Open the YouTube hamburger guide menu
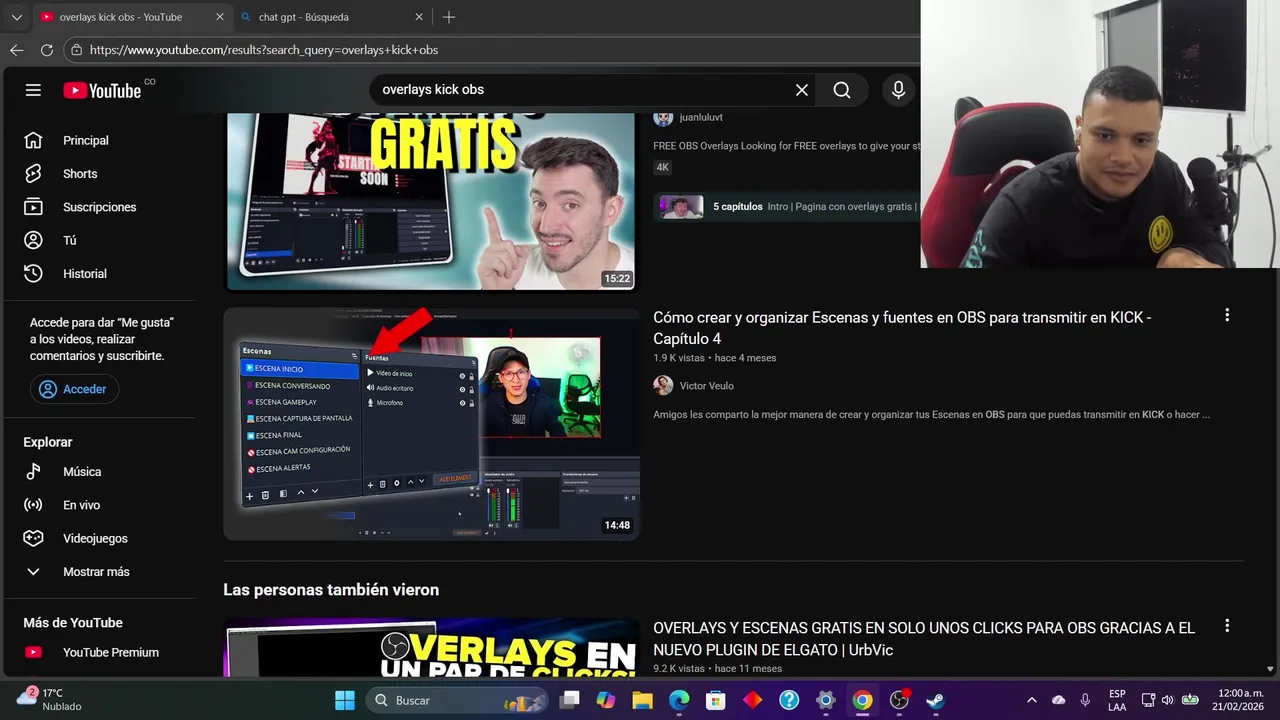The image size is (1280, 720). tap(33, 90)
